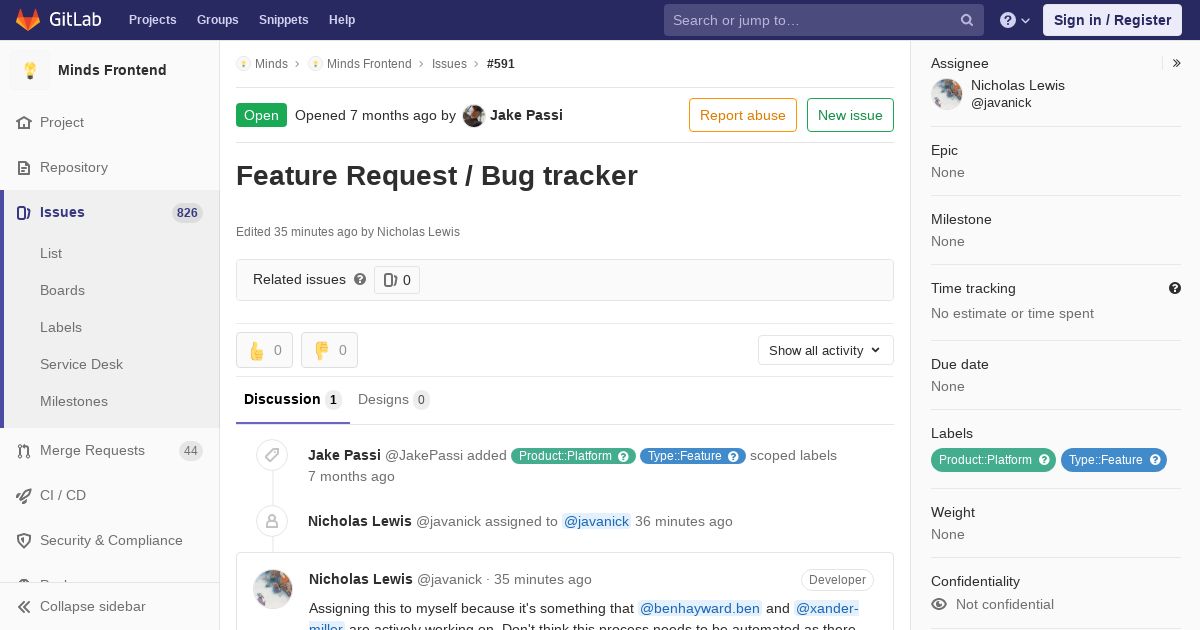Click the Minds Frontend project title in the sidebar
1200x630 pixels.
click(x=112, y=70)
